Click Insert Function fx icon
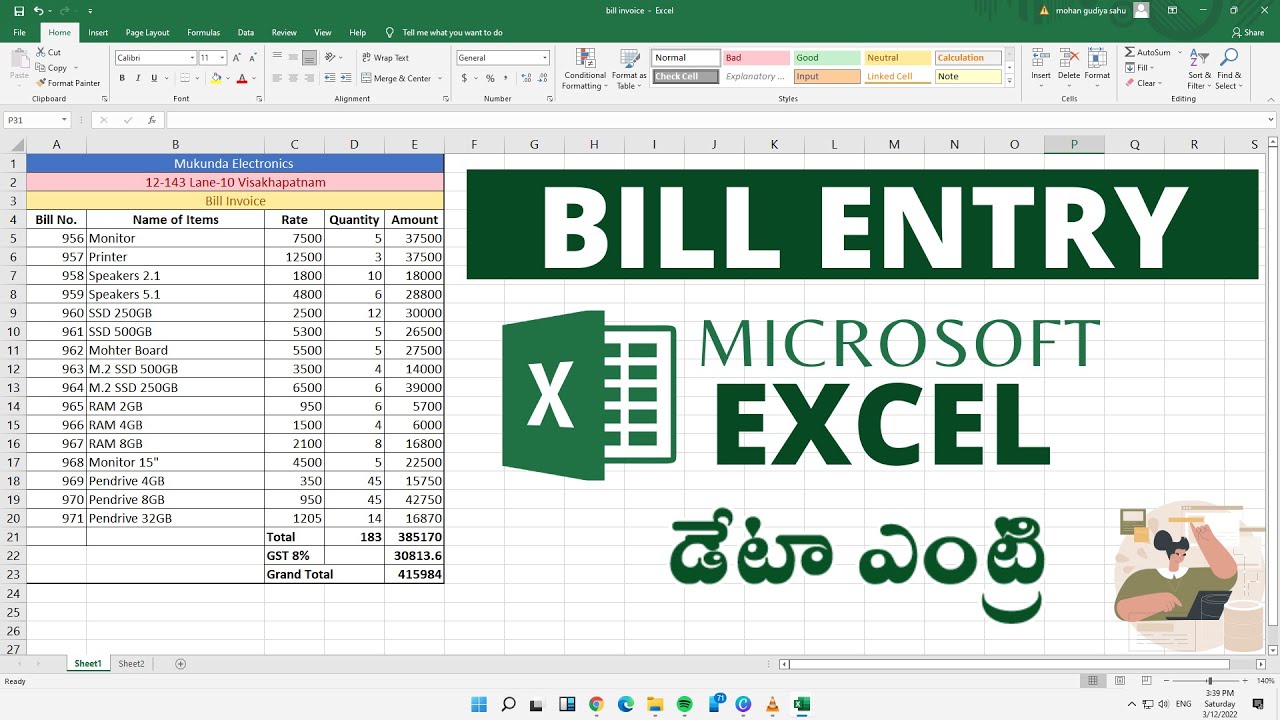Viewport: 1280px width, 720px height. pyautogui.click(x=151, y=120)
